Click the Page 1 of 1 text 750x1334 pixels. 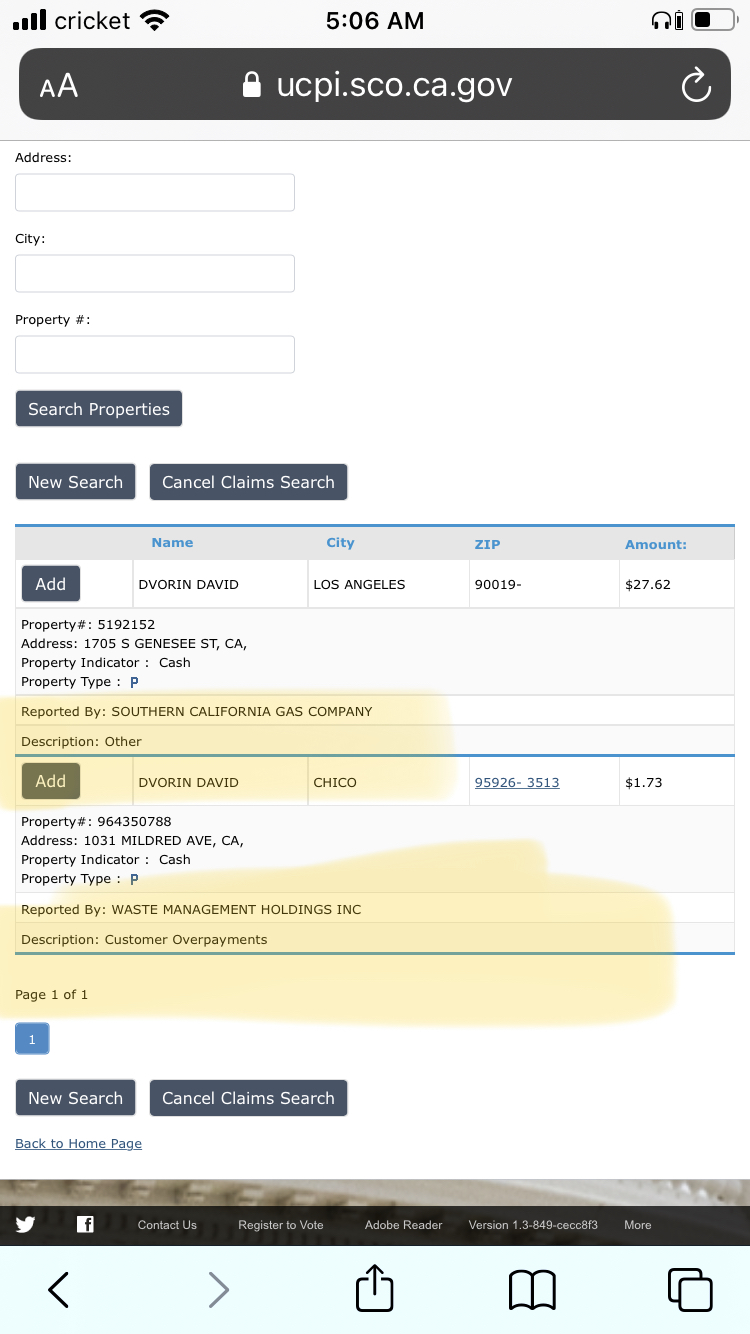[x=52, y=995]
